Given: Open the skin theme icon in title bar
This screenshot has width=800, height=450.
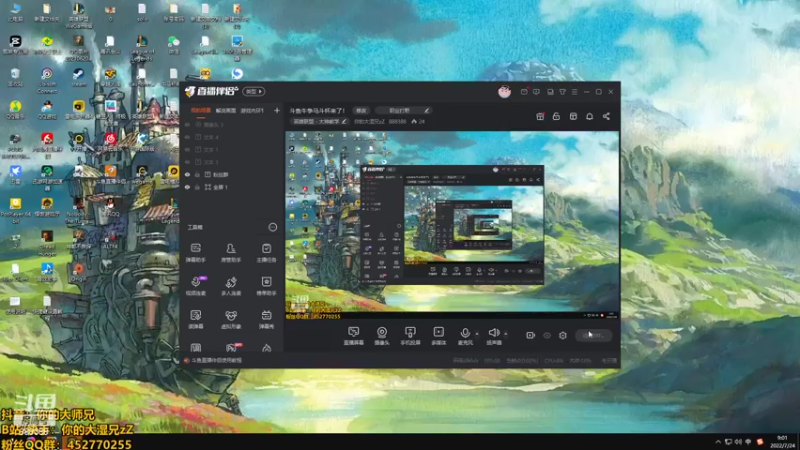Looking at the screenshot, I should pyautogui.click(x=562, y=92).
